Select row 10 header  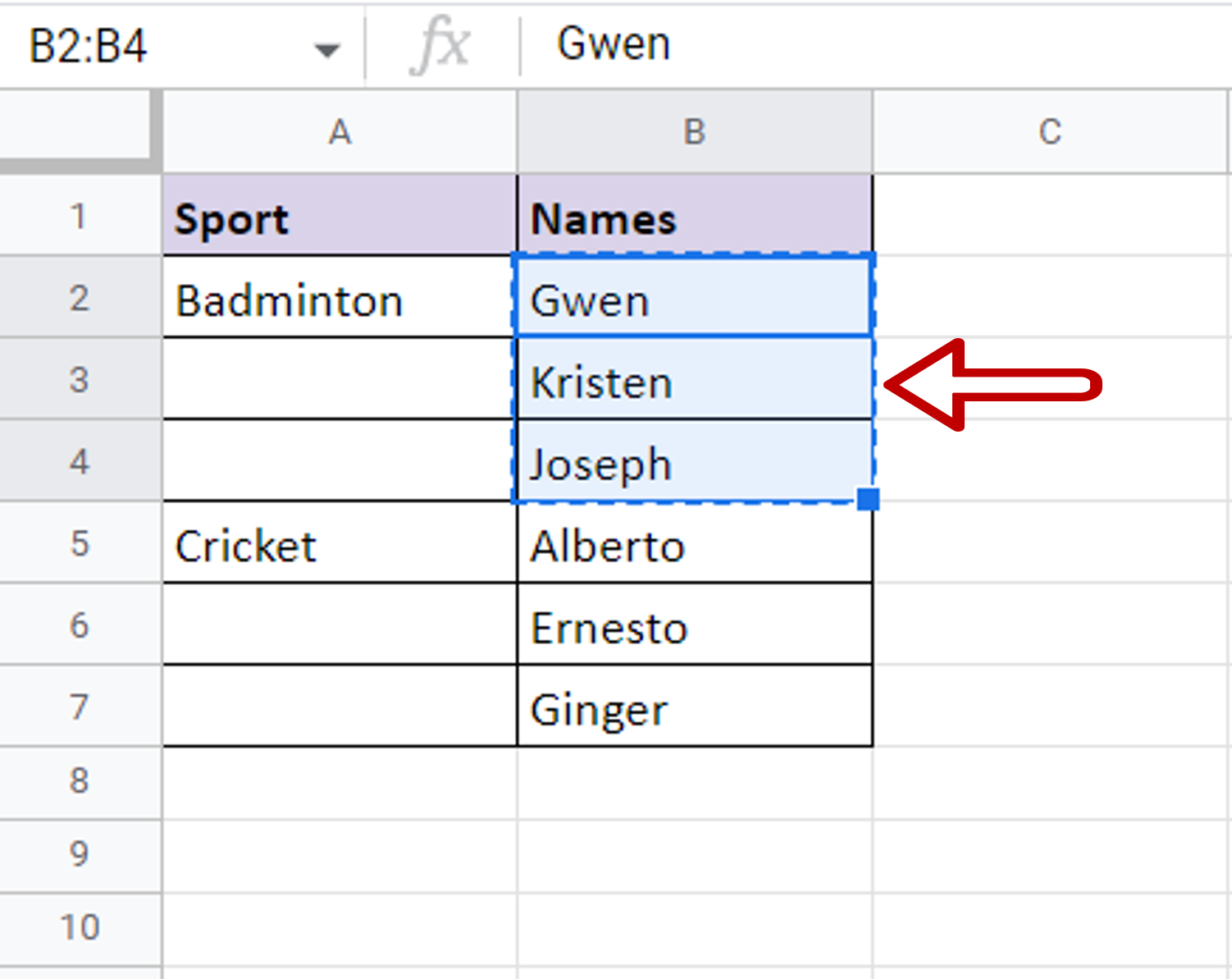(x=79, y=927)
